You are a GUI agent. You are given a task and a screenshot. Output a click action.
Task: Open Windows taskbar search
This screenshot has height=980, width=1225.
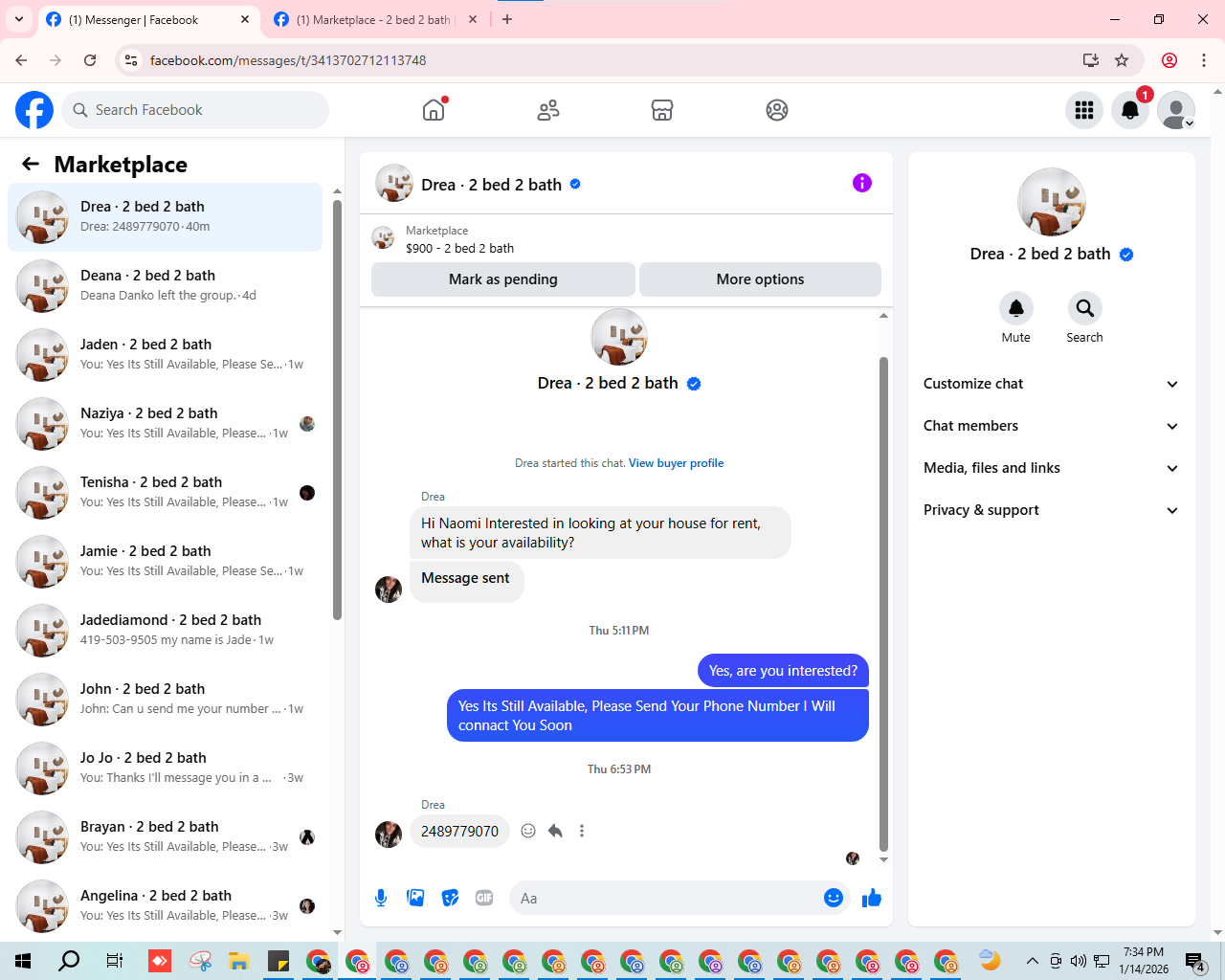[x=69, y=961]
